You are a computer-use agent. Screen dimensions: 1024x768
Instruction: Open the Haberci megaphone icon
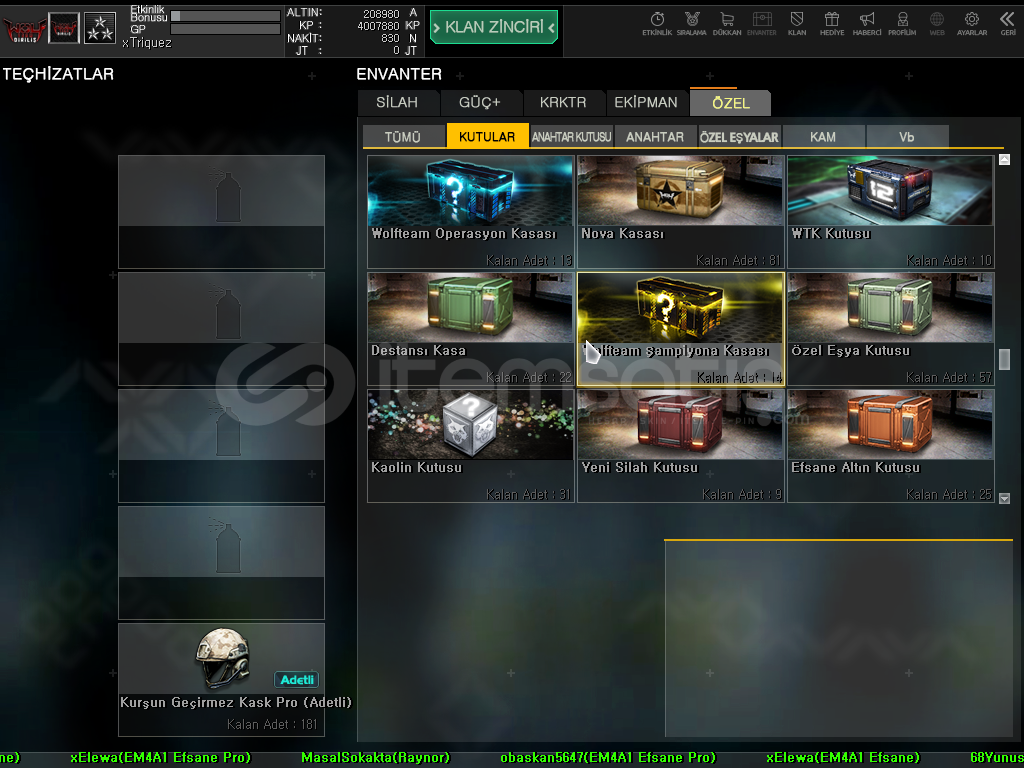(x=867, y=24)
